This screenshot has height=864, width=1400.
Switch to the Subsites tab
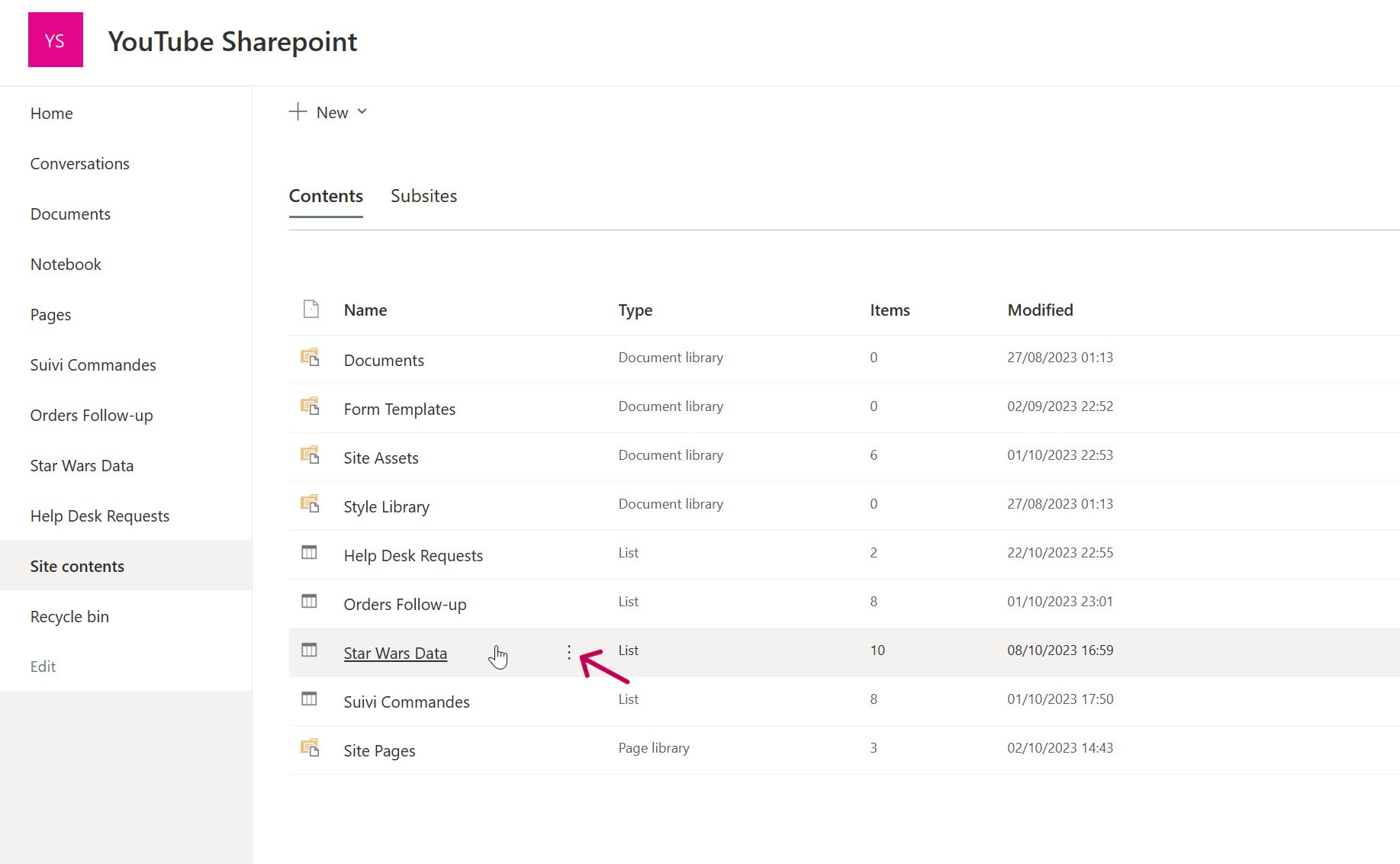[x=423, y=196]
